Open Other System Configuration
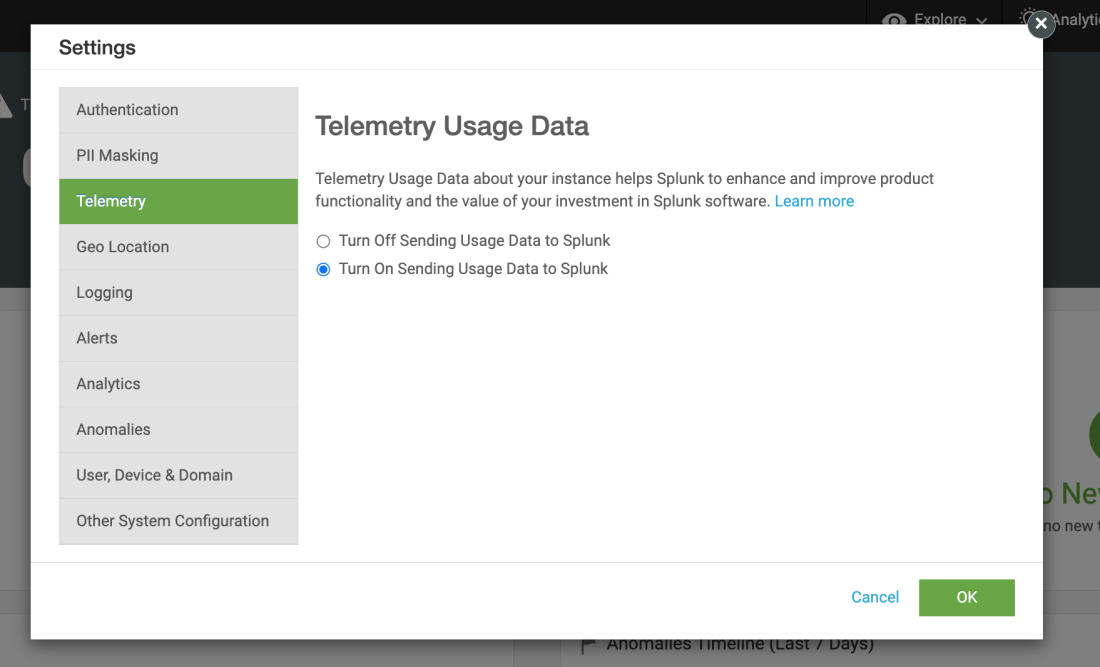Viewport: 1100px width, 667px height. pyautogui.click(x=178, y=521)
